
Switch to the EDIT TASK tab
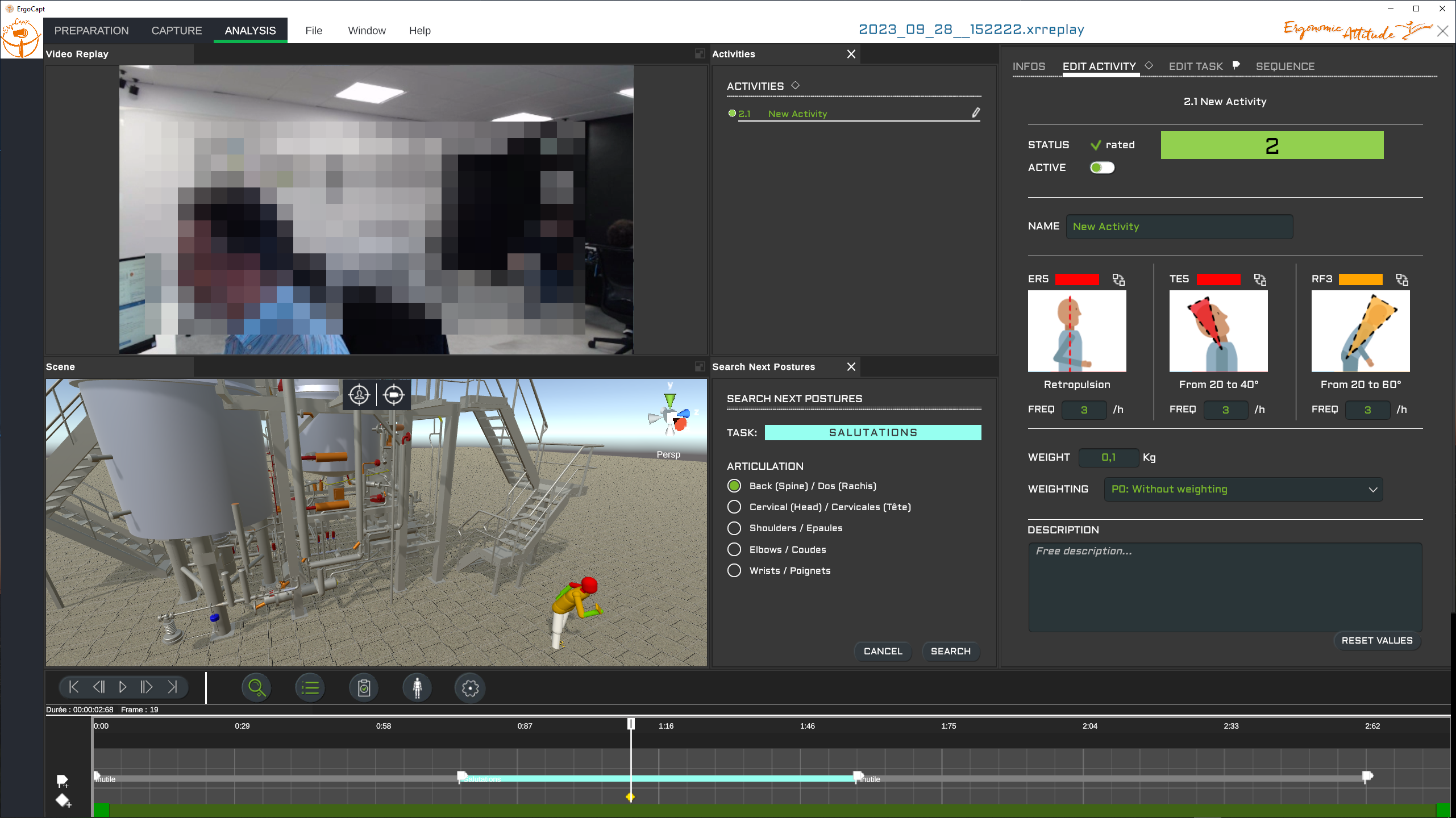(x=1196, y=66)
